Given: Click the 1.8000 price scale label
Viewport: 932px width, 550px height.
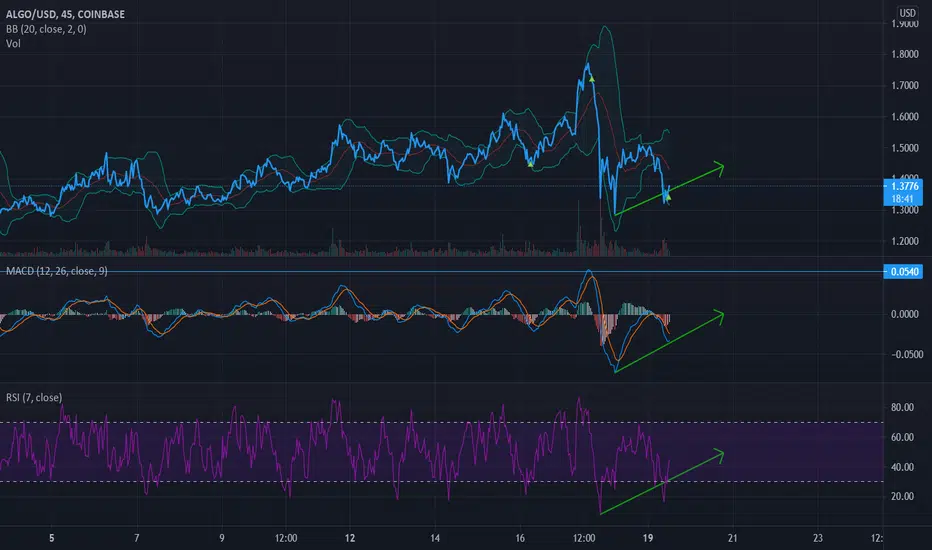Looking at the screenshot, I should click(x=904, y=54).
